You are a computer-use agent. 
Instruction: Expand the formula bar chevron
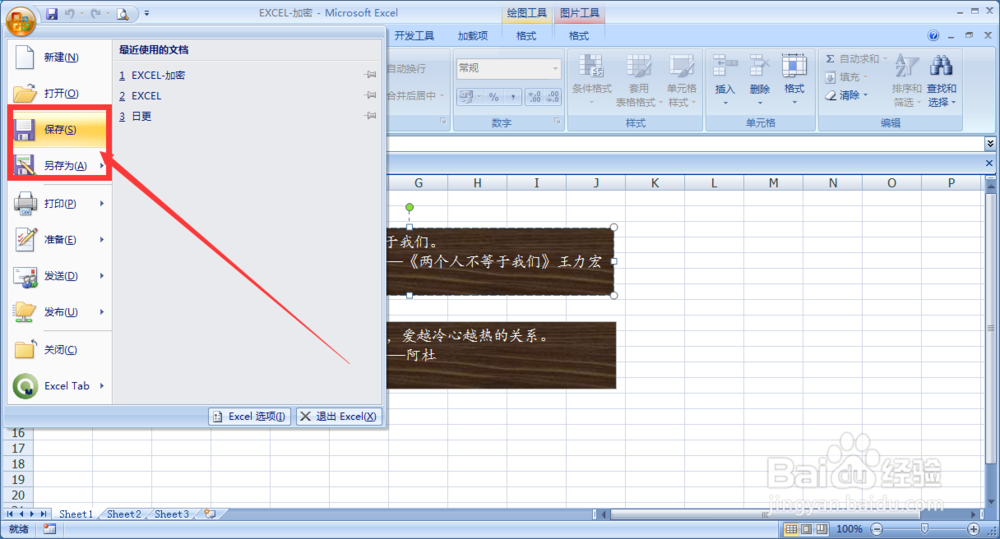[x=990, y=144]
